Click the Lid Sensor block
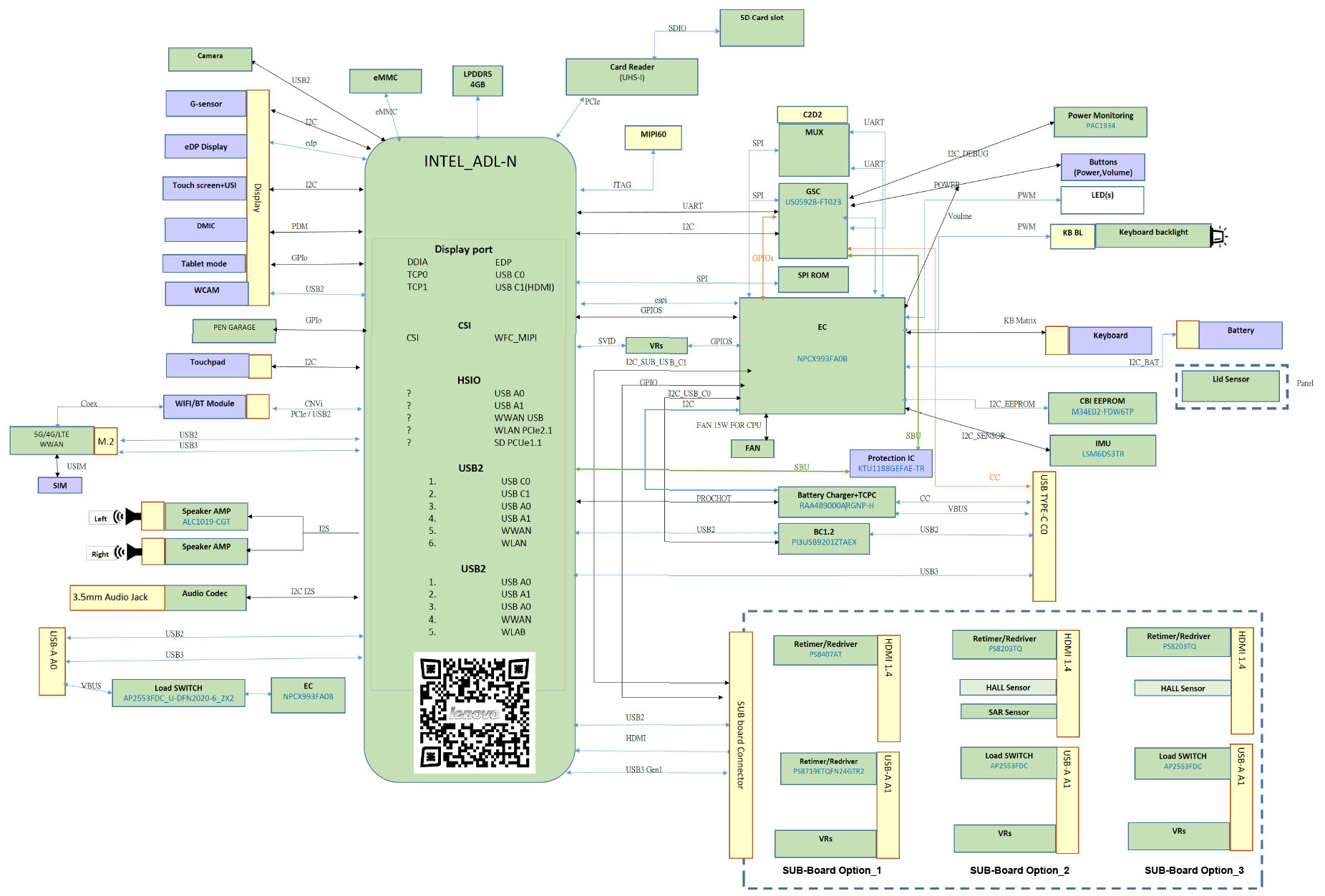1325x896 pixels. tap(1231, 386)
